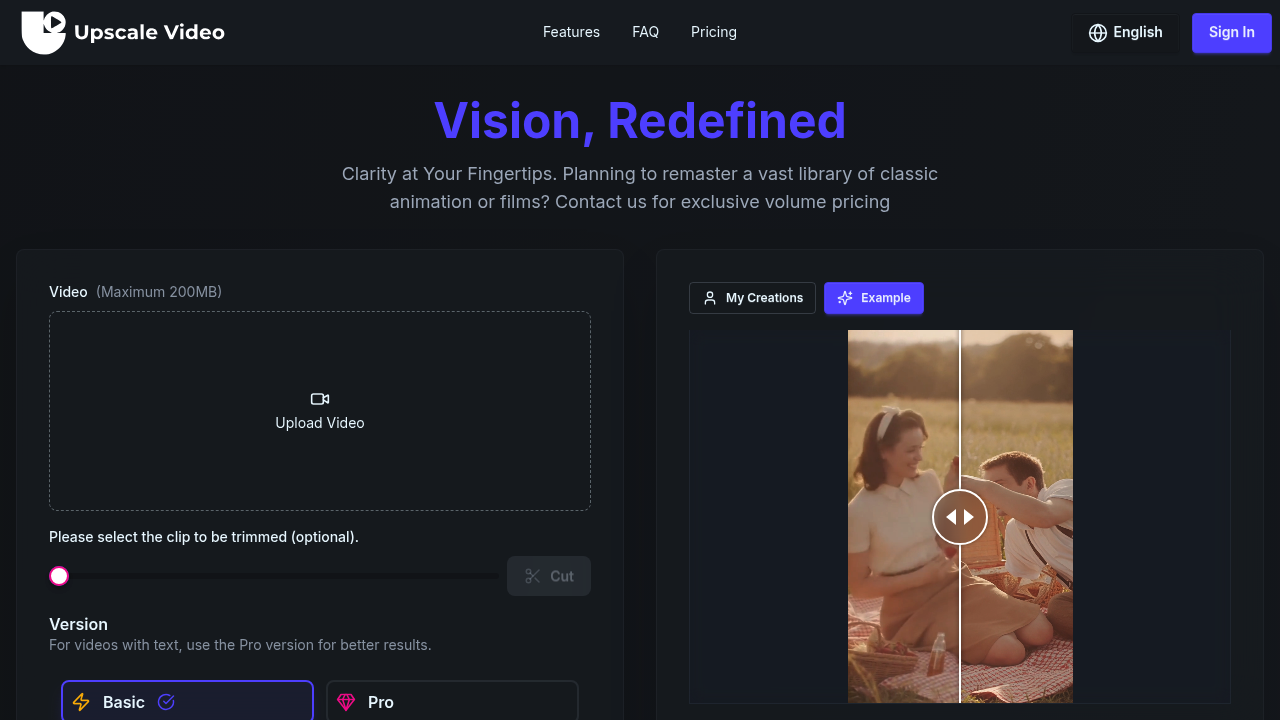1280x720 pixels.
Task: Click the Sign In button
Action: (x=1231, y=32)
